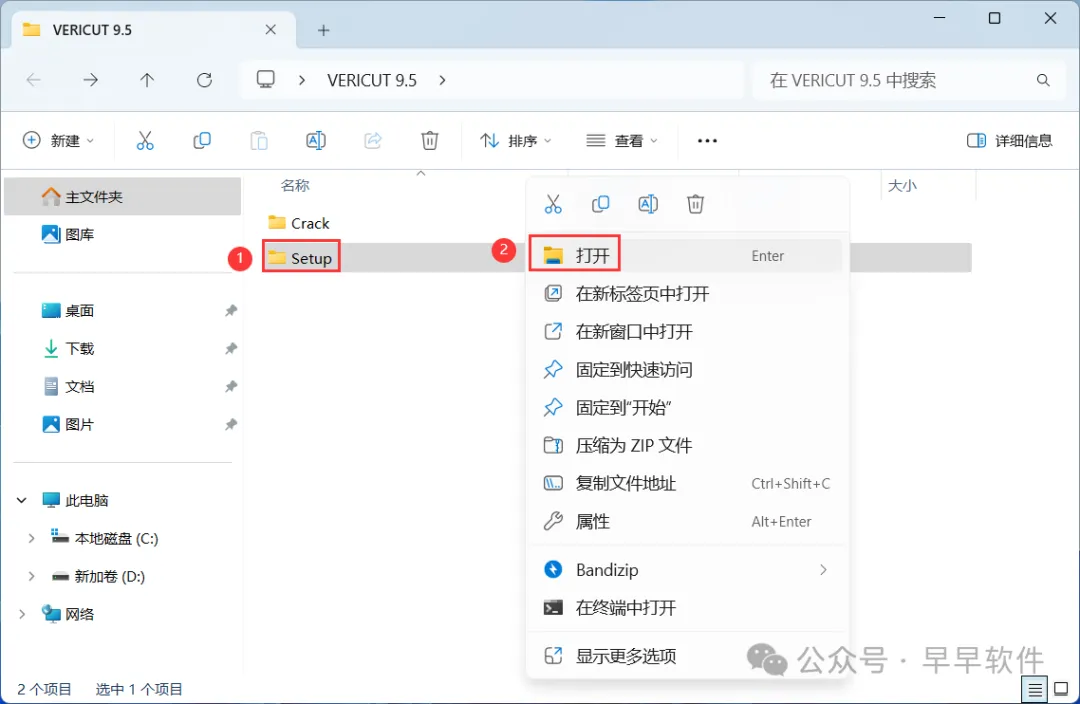Open 下载 in the sidebar

coord(123,349)
